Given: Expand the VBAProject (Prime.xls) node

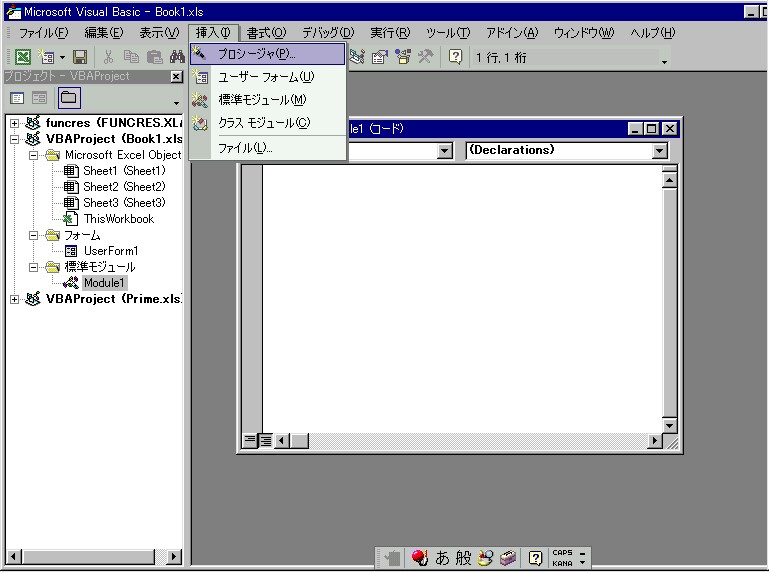Looking at the screenshot, I should (15, 299).
